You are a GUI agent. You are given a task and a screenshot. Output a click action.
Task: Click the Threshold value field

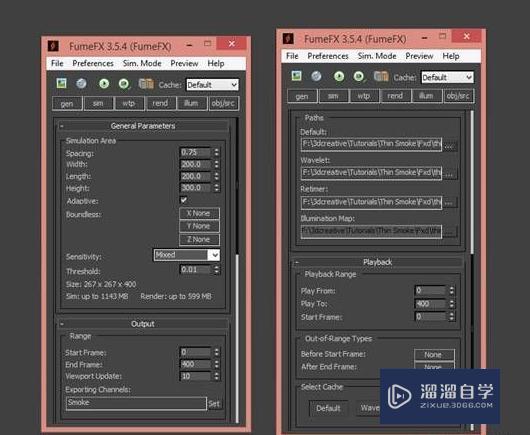(x=196, y=269)
